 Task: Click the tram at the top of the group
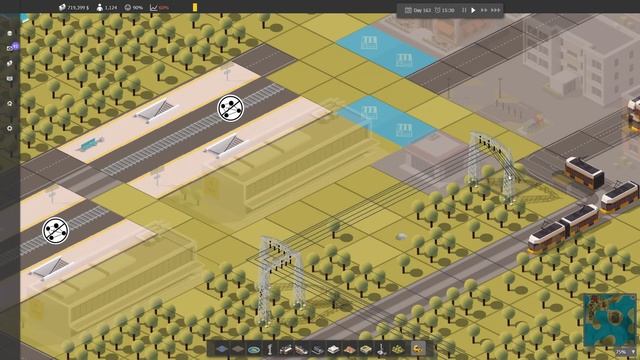click(584, 173)
